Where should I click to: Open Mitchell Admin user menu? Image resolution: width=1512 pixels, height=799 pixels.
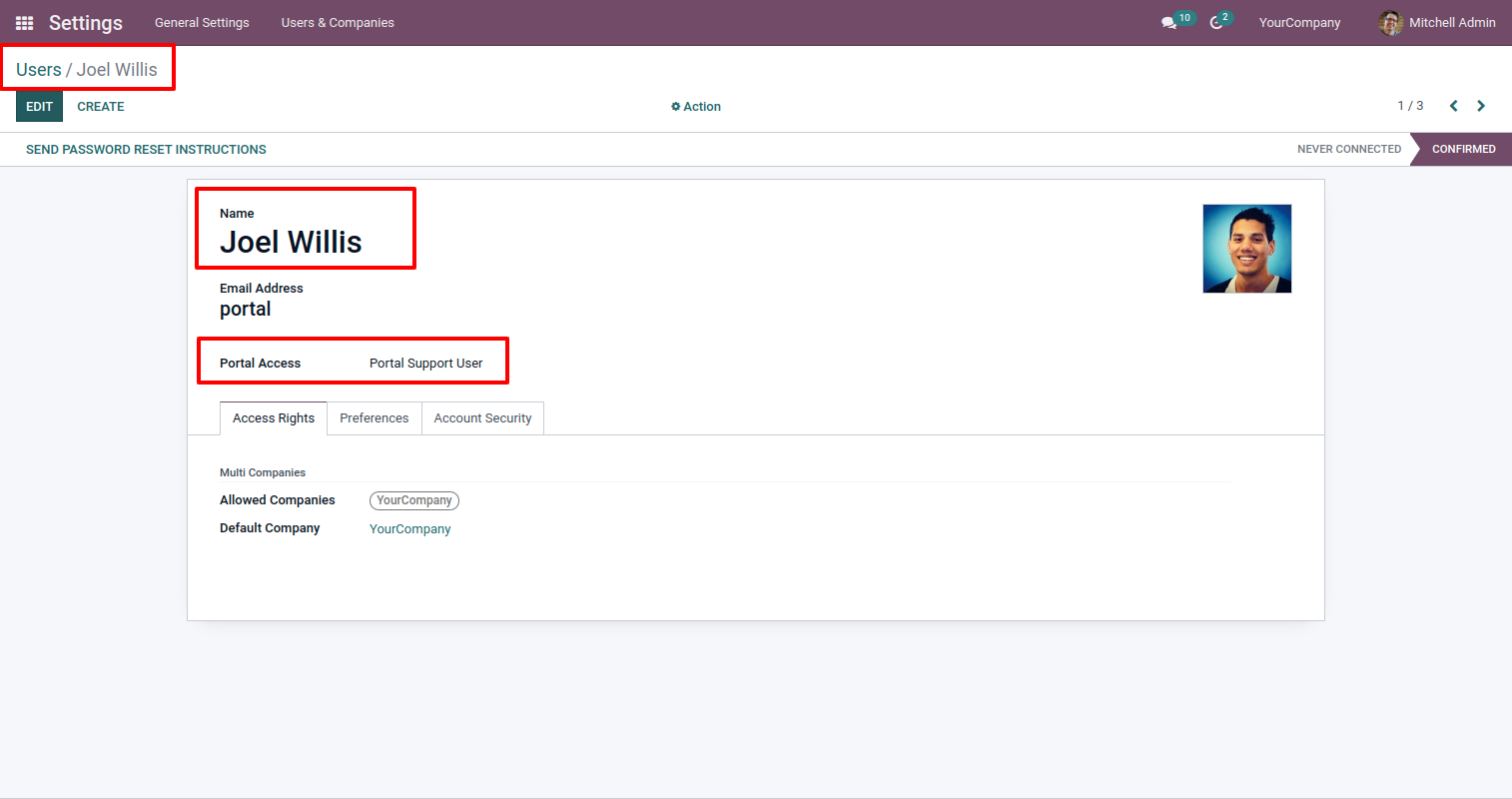coord(1437,22)
